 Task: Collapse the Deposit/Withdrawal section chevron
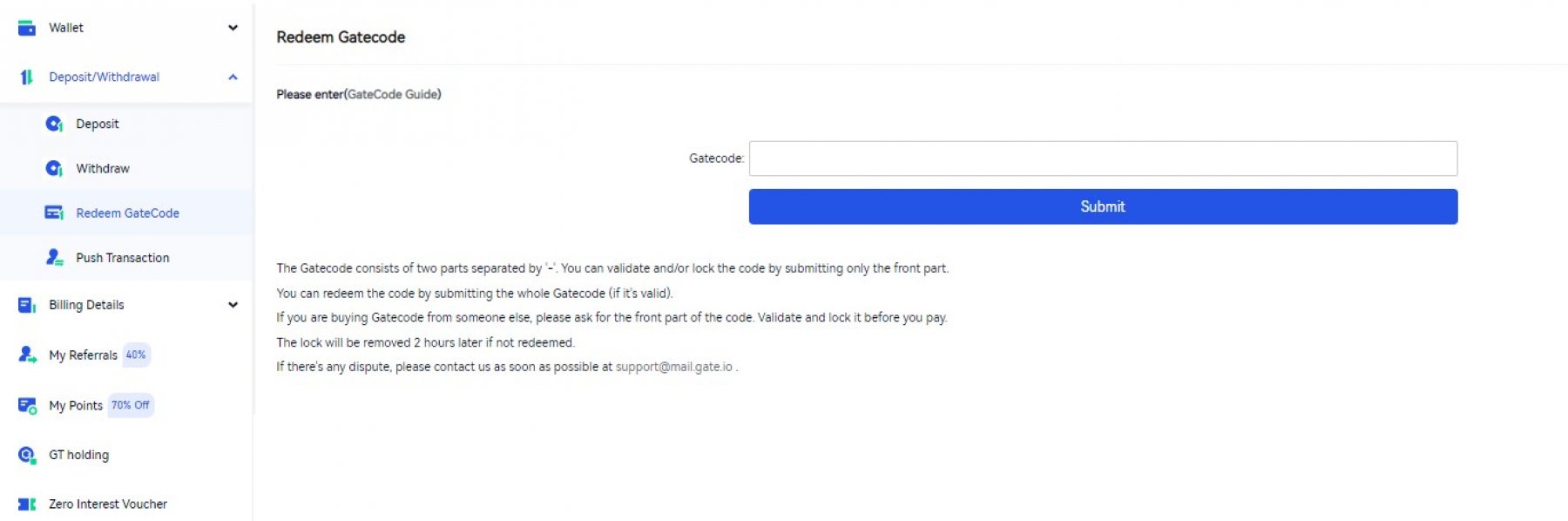(x=233, y=78)
